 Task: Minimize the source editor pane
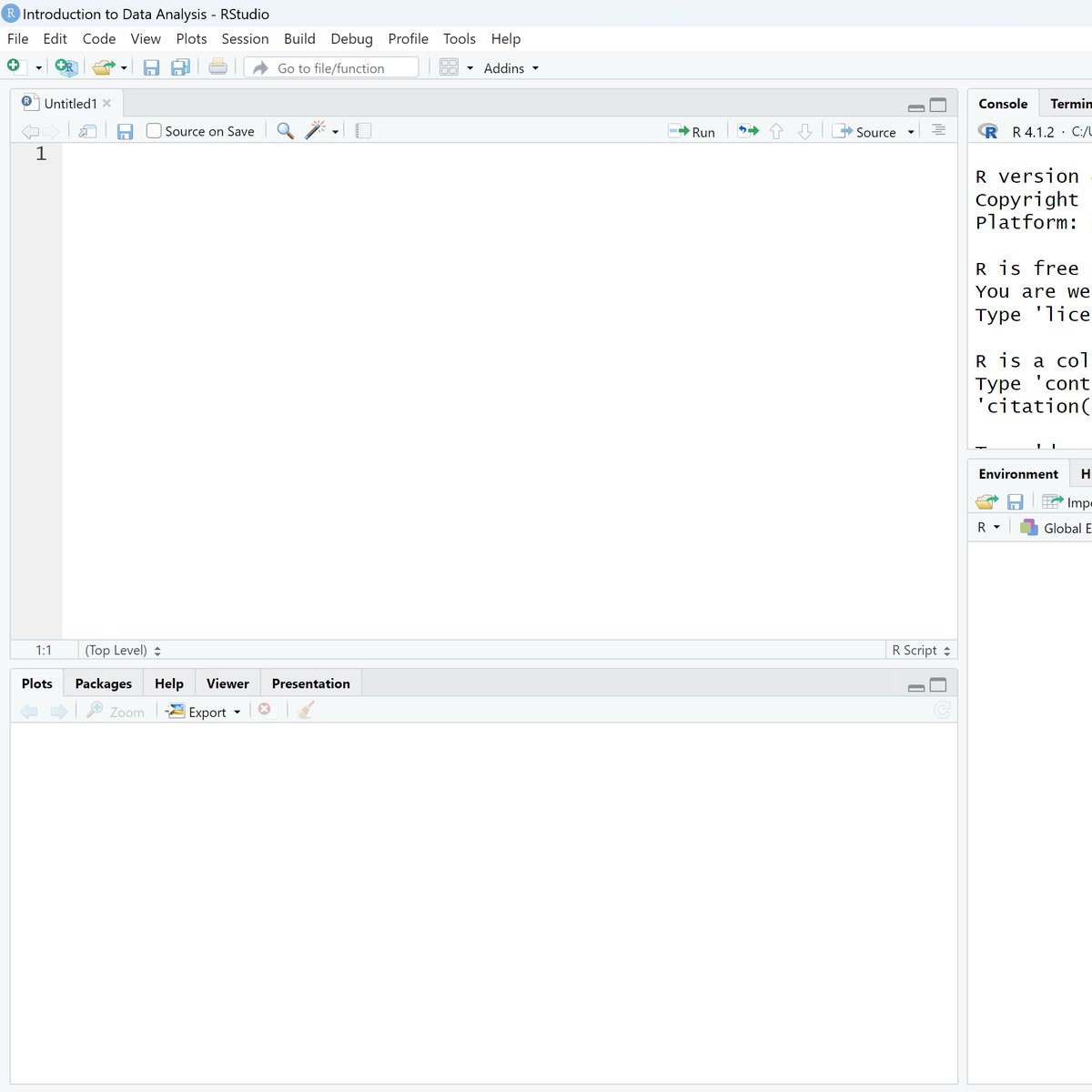point(916,106)
